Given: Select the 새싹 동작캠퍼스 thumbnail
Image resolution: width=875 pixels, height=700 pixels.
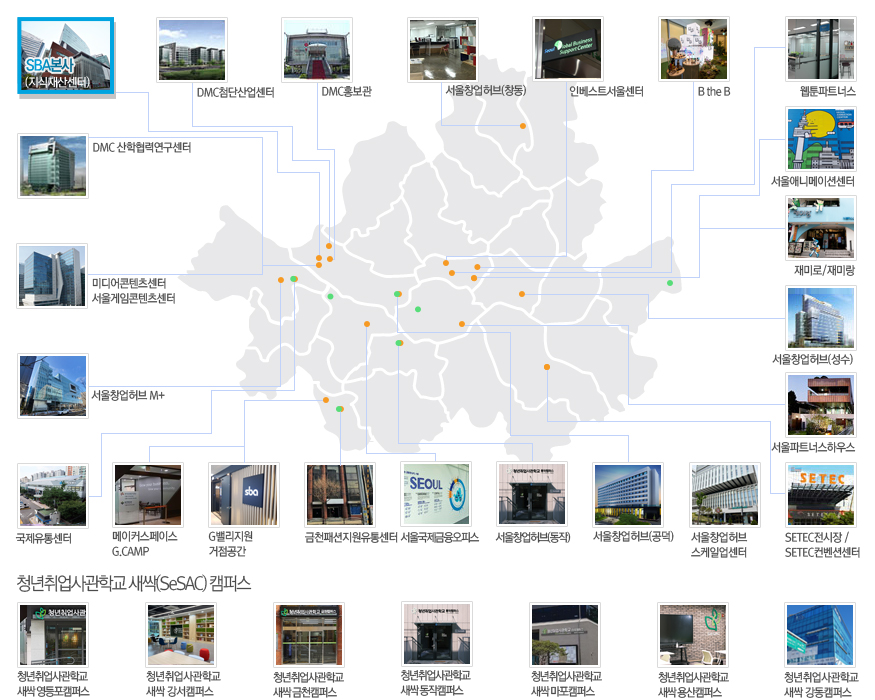Looking at the screenshot, I should pos(437,634).
